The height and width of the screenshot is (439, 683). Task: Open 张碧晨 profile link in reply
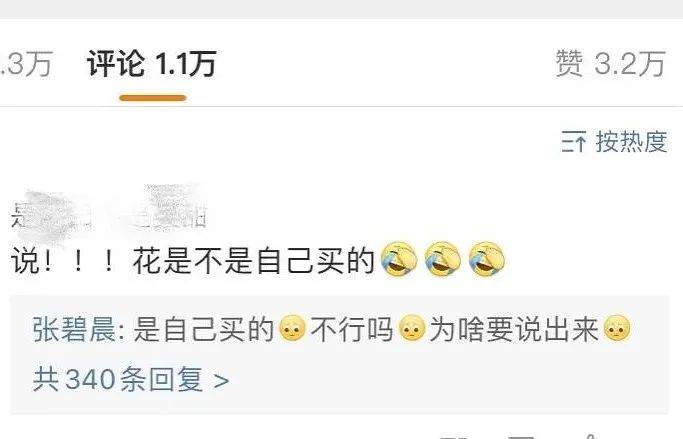(74, 329)
